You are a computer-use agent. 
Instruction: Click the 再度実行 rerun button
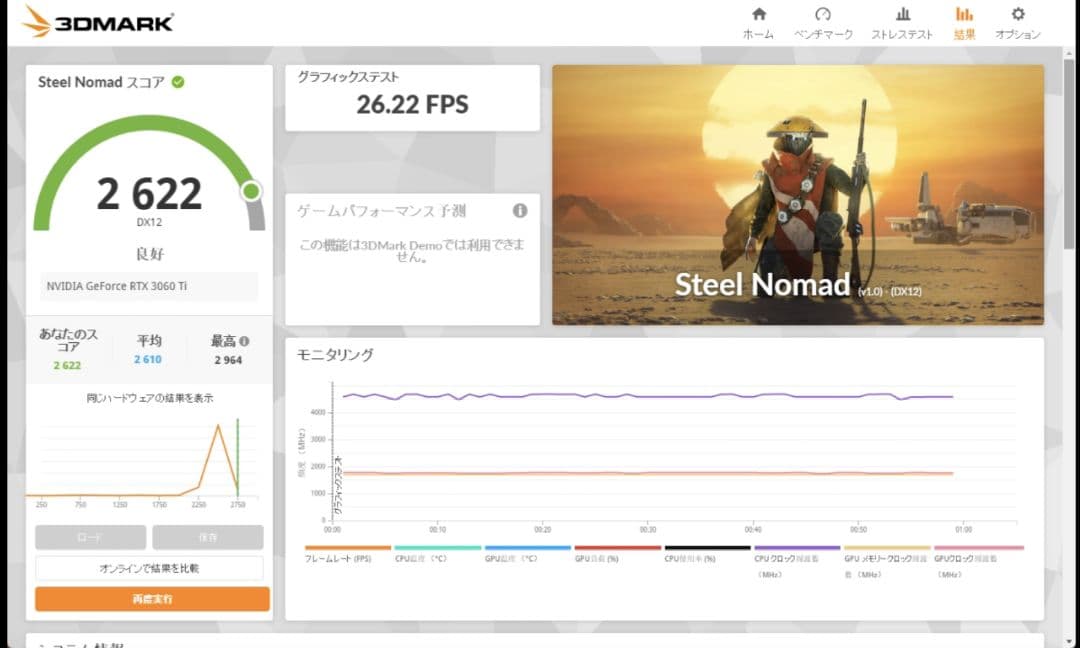tap(151, 599)
